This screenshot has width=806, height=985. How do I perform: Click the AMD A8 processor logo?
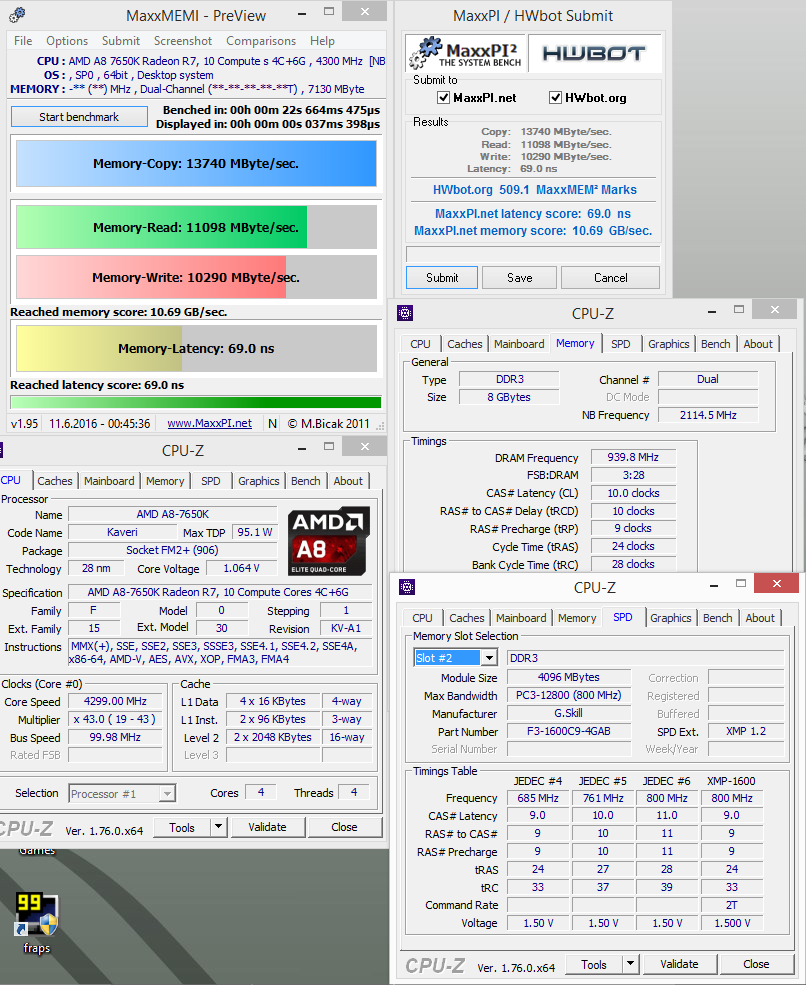point(328,541)
